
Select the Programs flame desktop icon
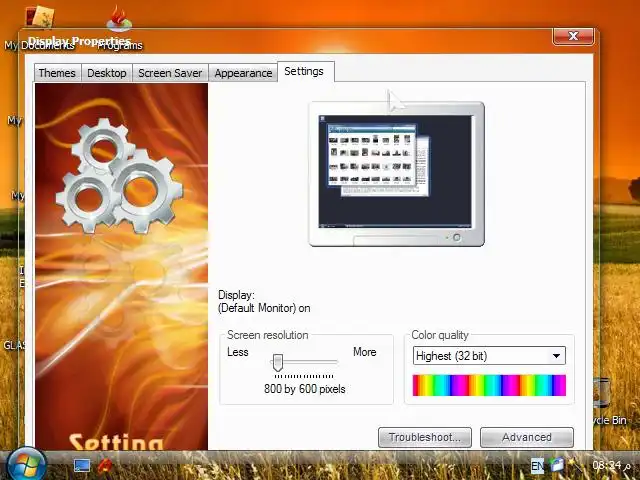(x=119, y=27)
